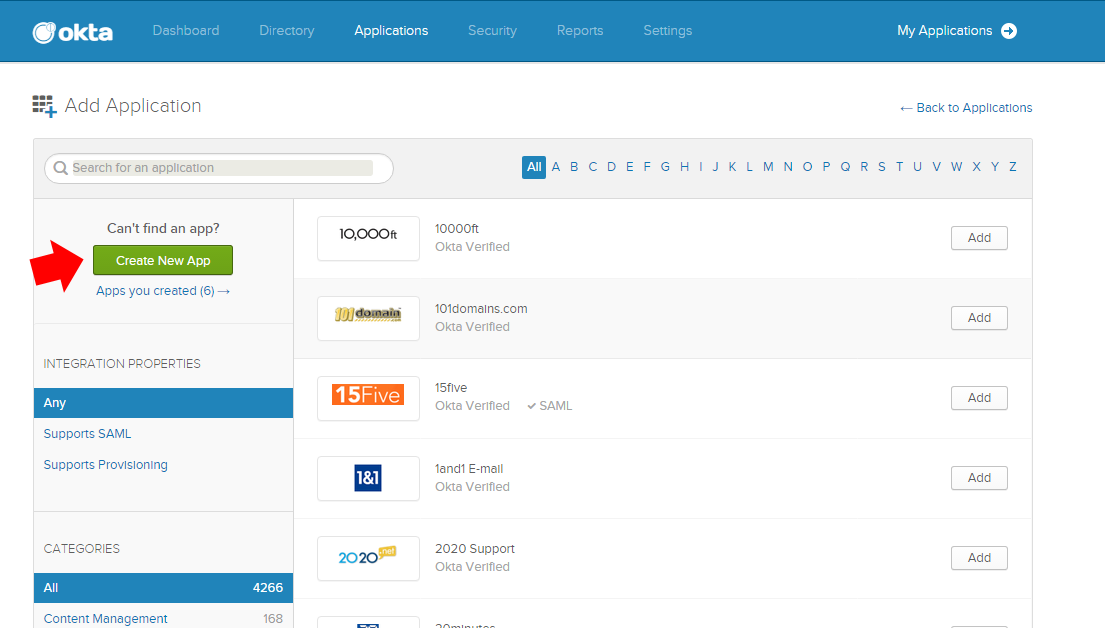Filter apps by letter W
The width and height of the screenshot is (1105, 628).
tap(956, 167)
